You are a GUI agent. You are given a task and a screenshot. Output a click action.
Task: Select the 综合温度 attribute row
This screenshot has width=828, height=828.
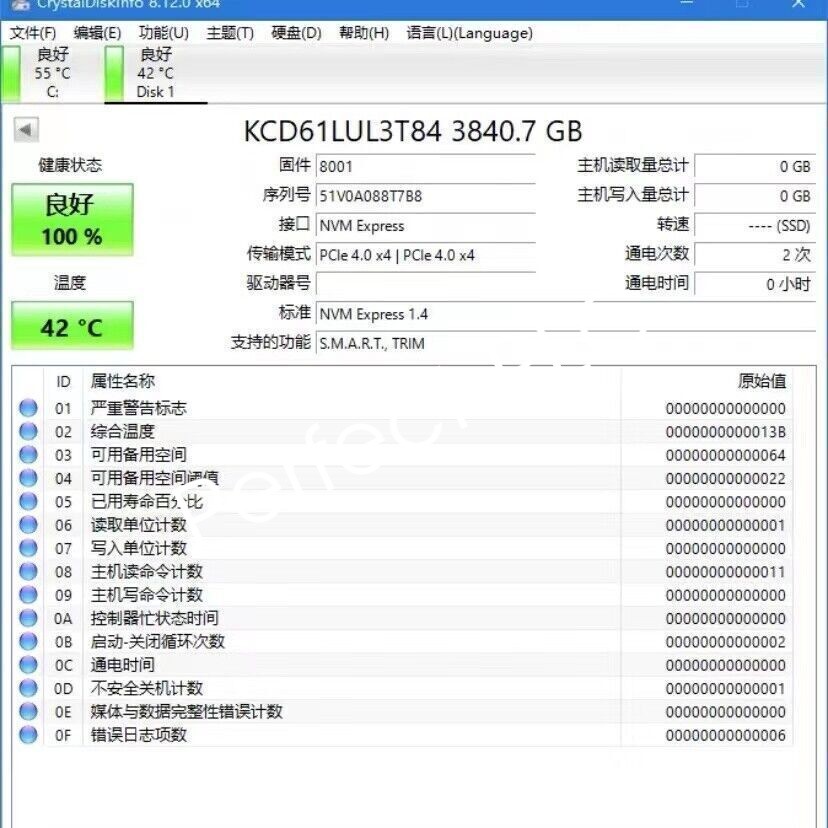tap(402, 431)
